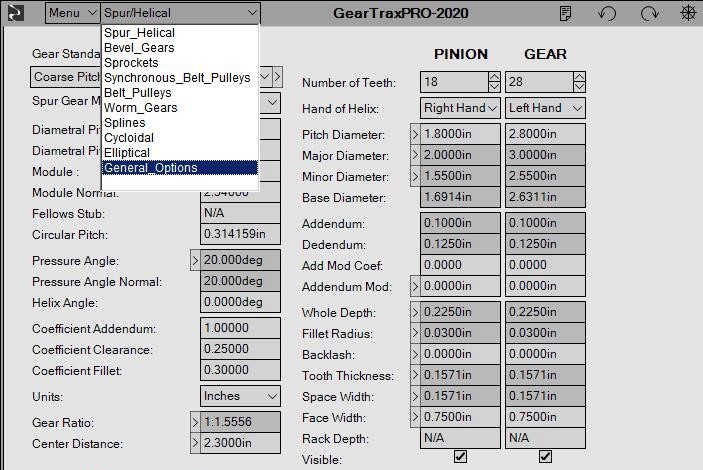Click Helix Angle field 0.0000deg
The width and height of the screenshot is (703, 470).
tap(240, 302)
